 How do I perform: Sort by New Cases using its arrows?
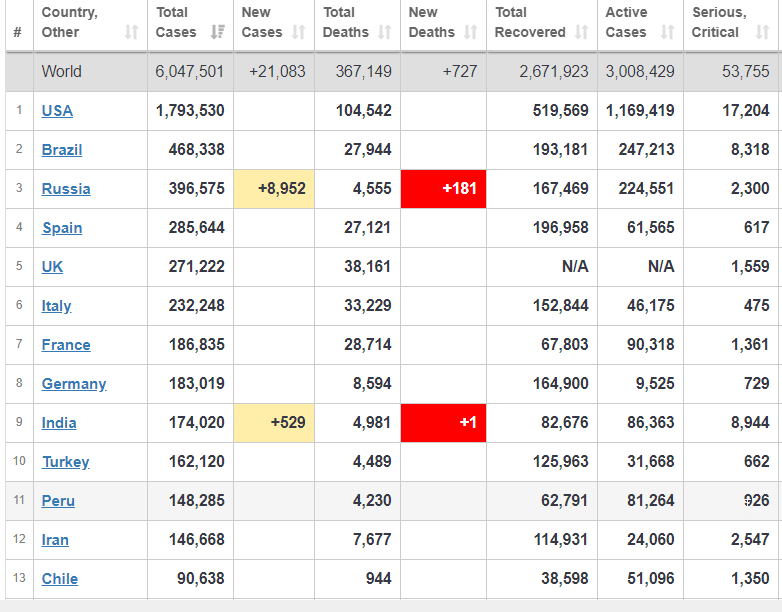(298, 33)
